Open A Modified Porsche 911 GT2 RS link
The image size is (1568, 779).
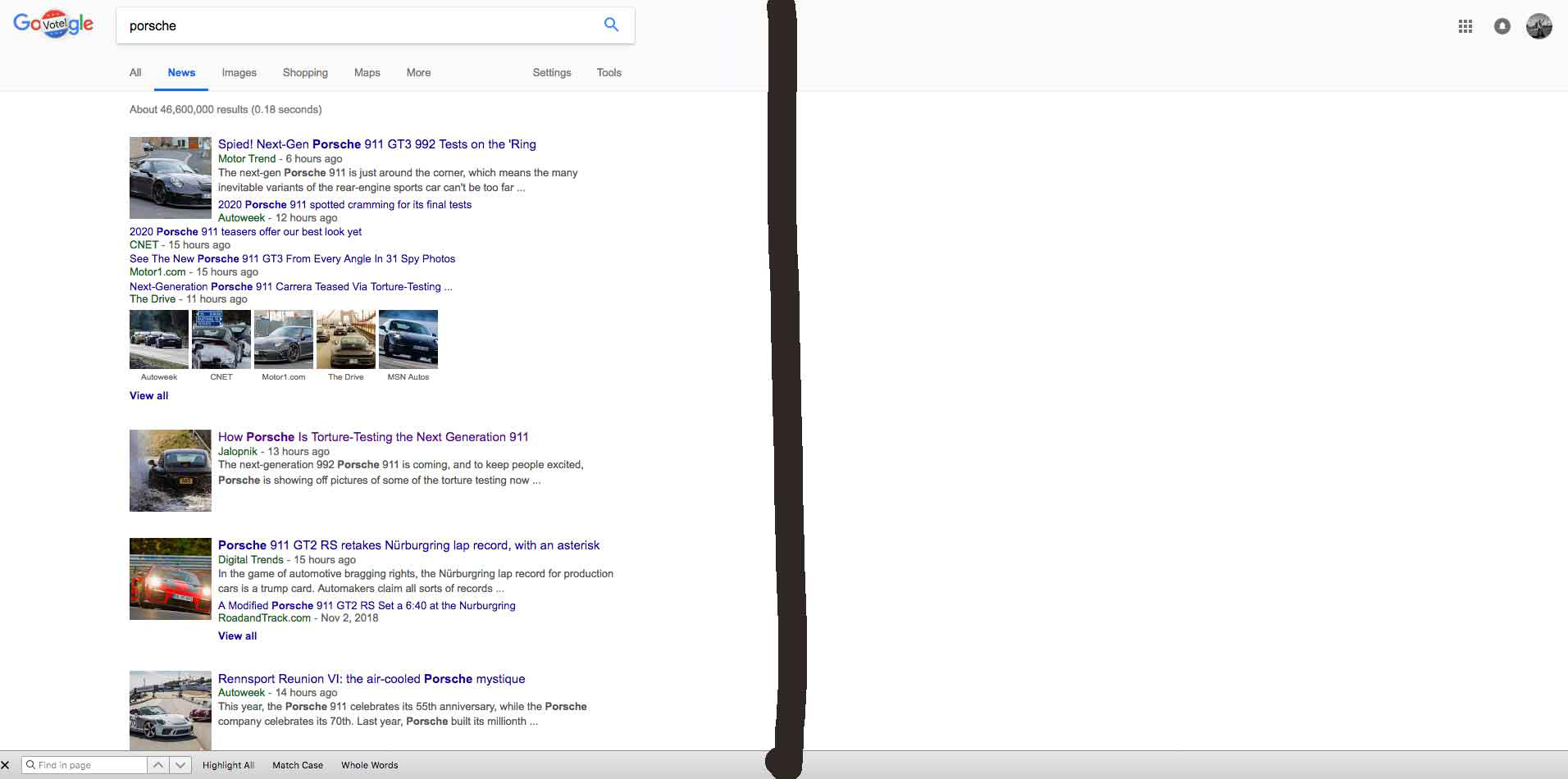pos(367,606)
